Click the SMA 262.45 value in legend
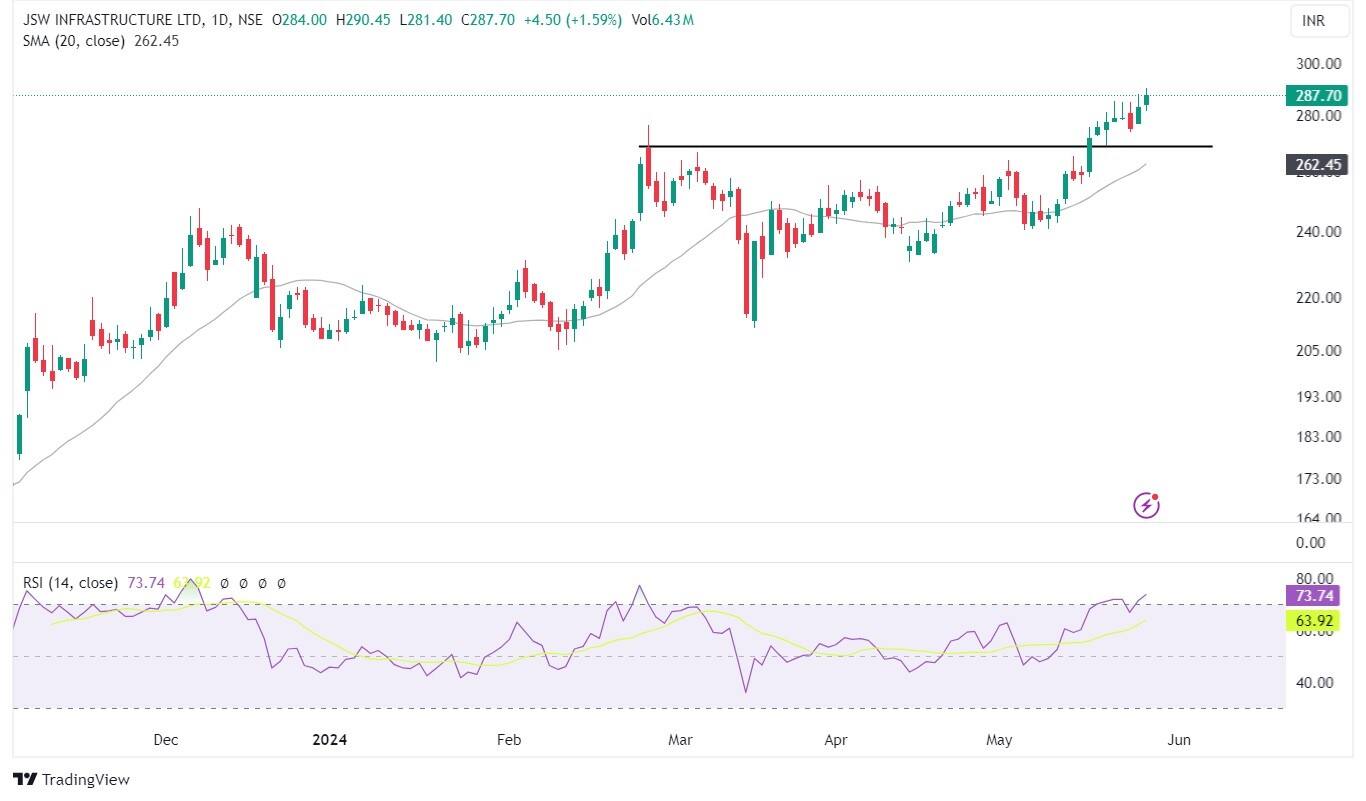This screenshot has height=801, width=1366. pos(156,41)
